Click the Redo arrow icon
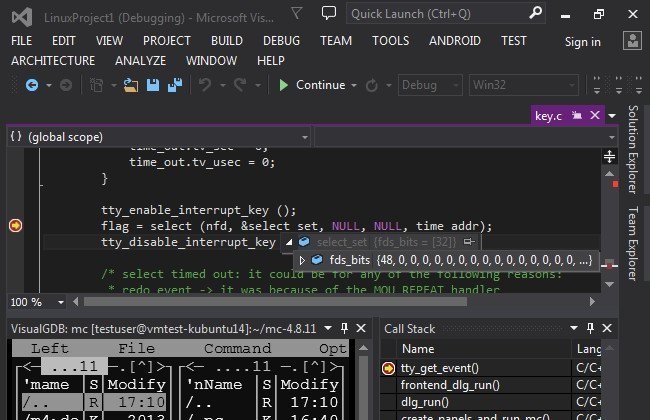The height and width of the screenshot is (420, 650). (x=240, y=85)
